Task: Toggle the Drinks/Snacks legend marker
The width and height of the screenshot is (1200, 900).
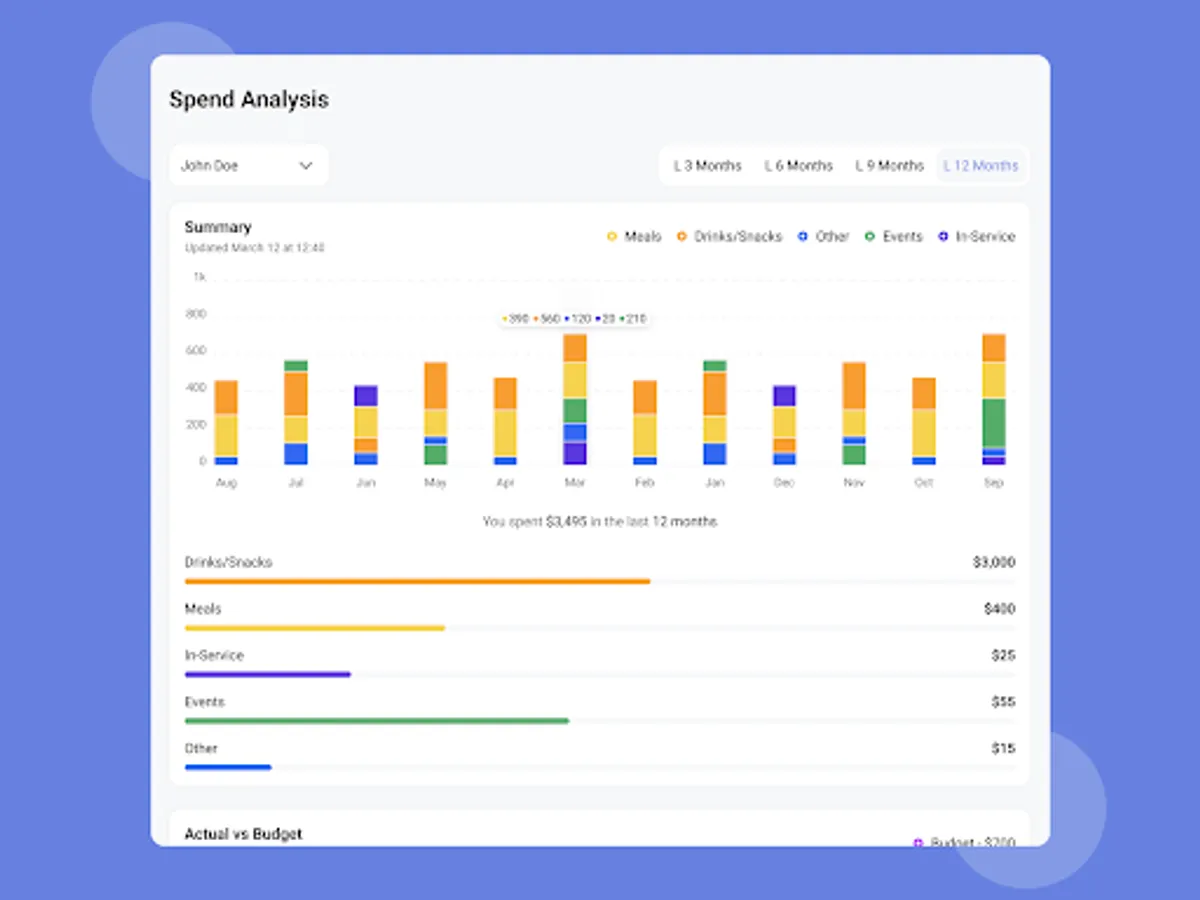Action: tap(682, 237)
